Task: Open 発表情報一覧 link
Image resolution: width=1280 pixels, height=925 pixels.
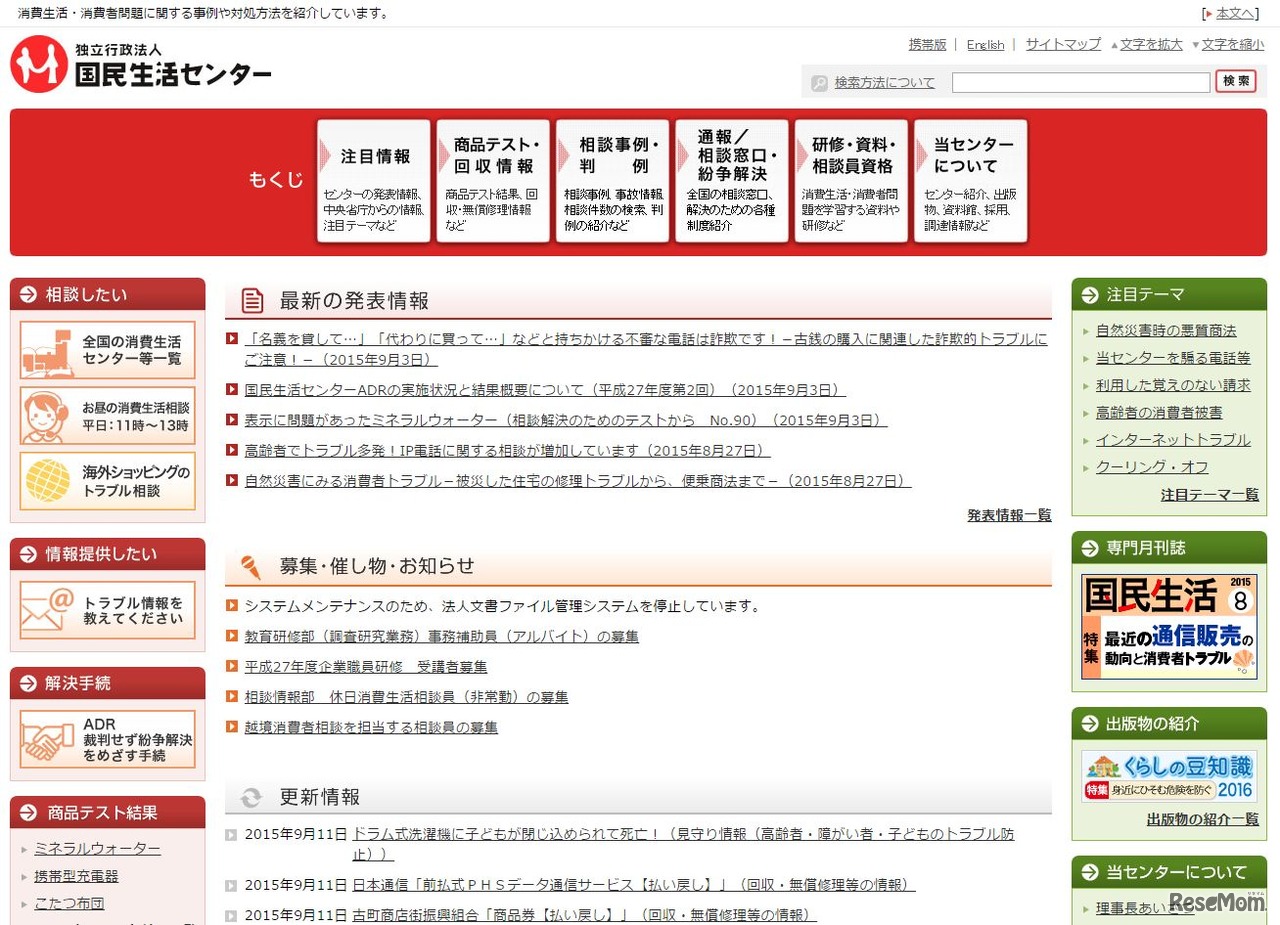Action: 1008,515
